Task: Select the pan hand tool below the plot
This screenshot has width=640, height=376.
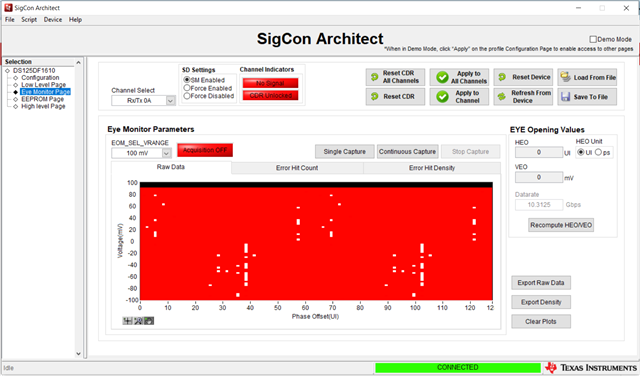Action: pos(149,321)
